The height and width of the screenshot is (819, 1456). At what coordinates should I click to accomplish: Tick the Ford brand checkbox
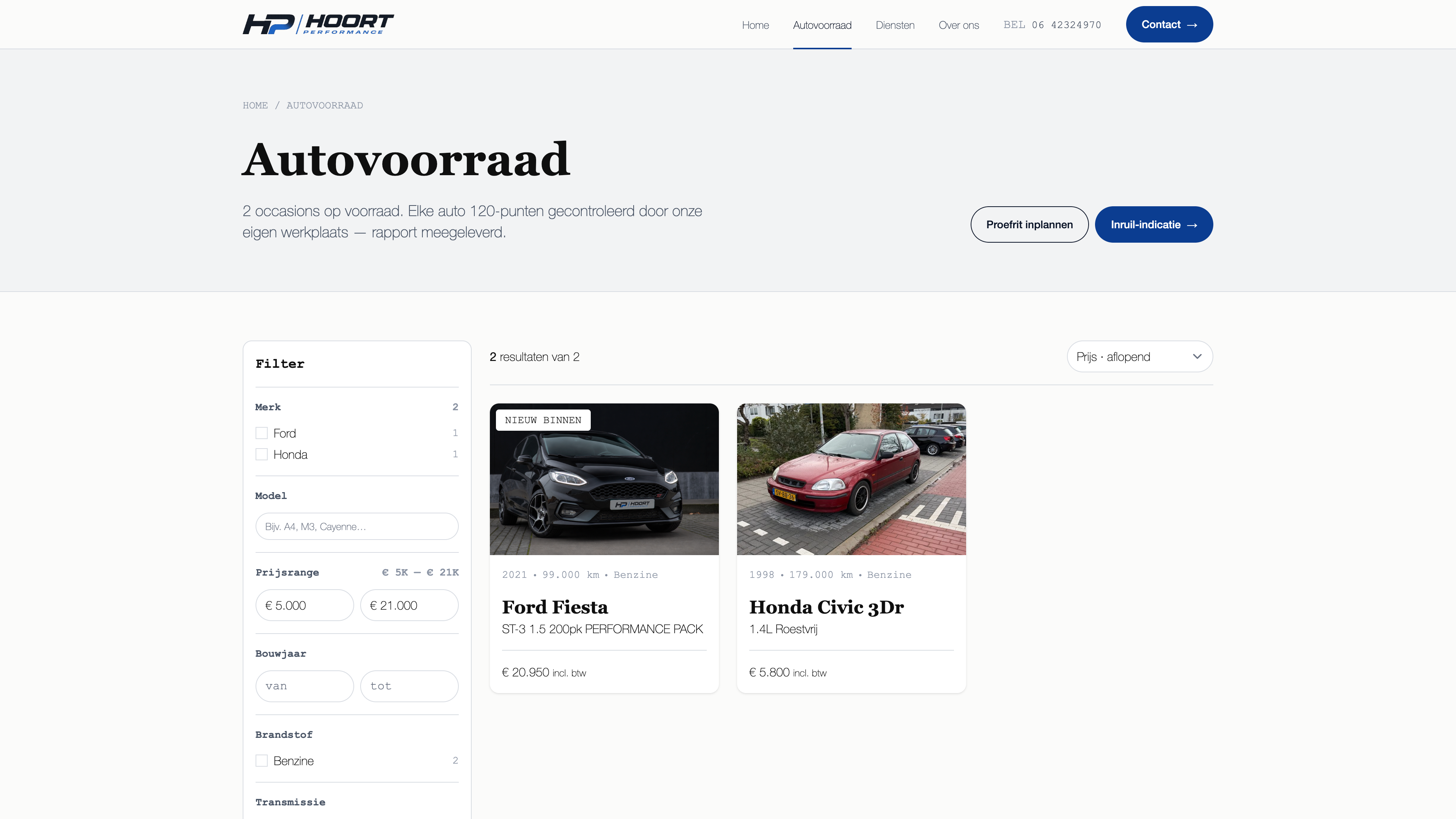click(261, 433)
